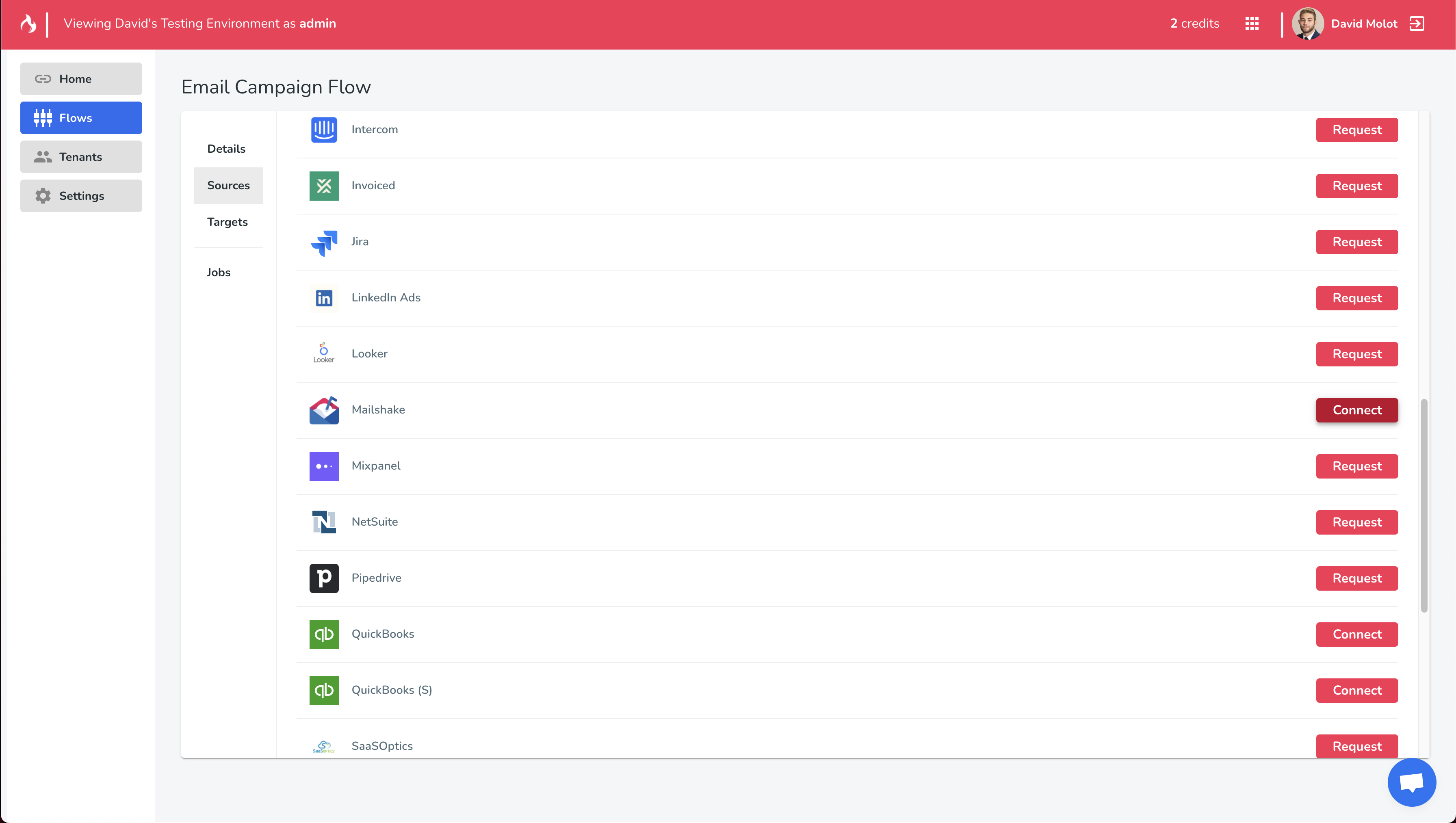Connect the QuickBooks (S) source
The height and width of the screenshot is (823, 1456).
[x=1356, y=691]
